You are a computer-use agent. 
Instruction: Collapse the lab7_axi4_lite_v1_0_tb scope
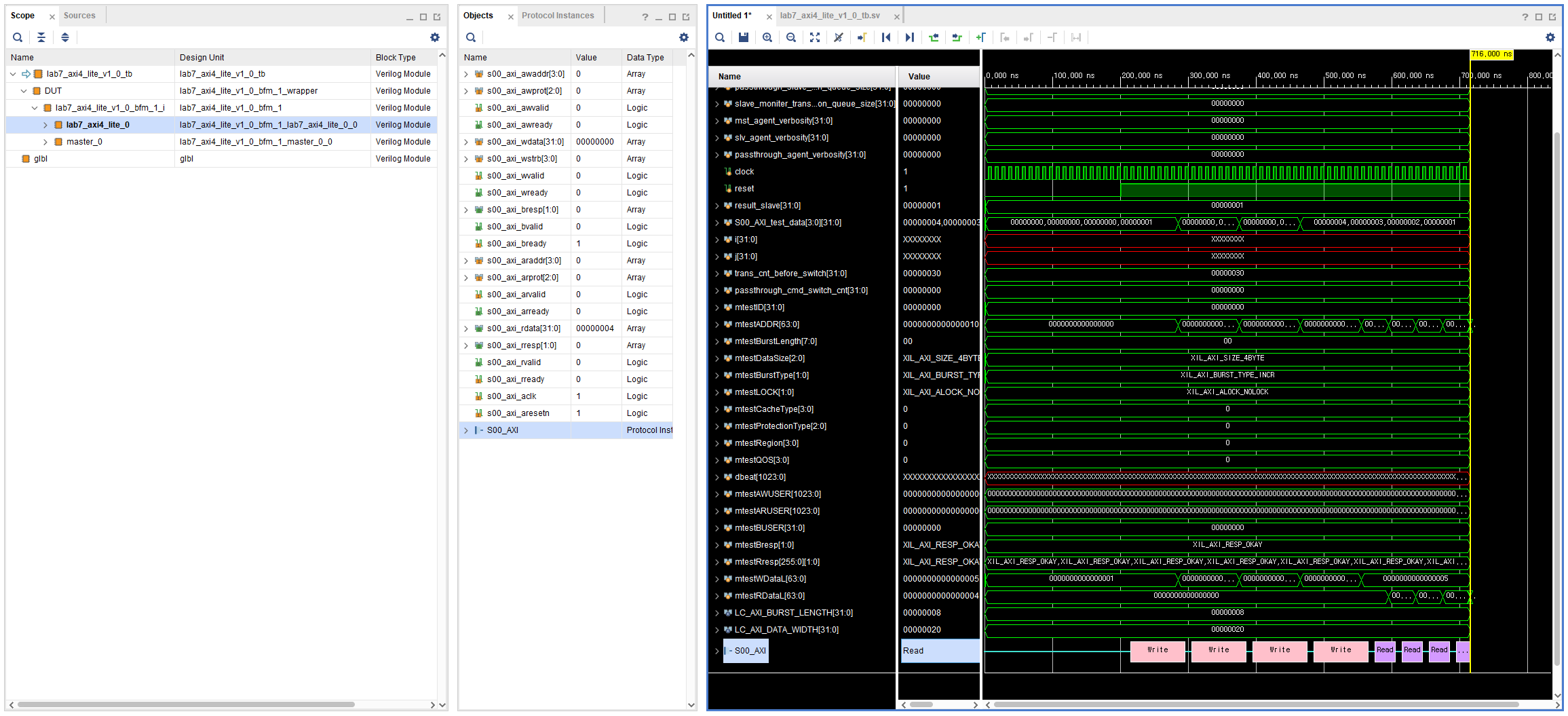click(x=13, y=74)
